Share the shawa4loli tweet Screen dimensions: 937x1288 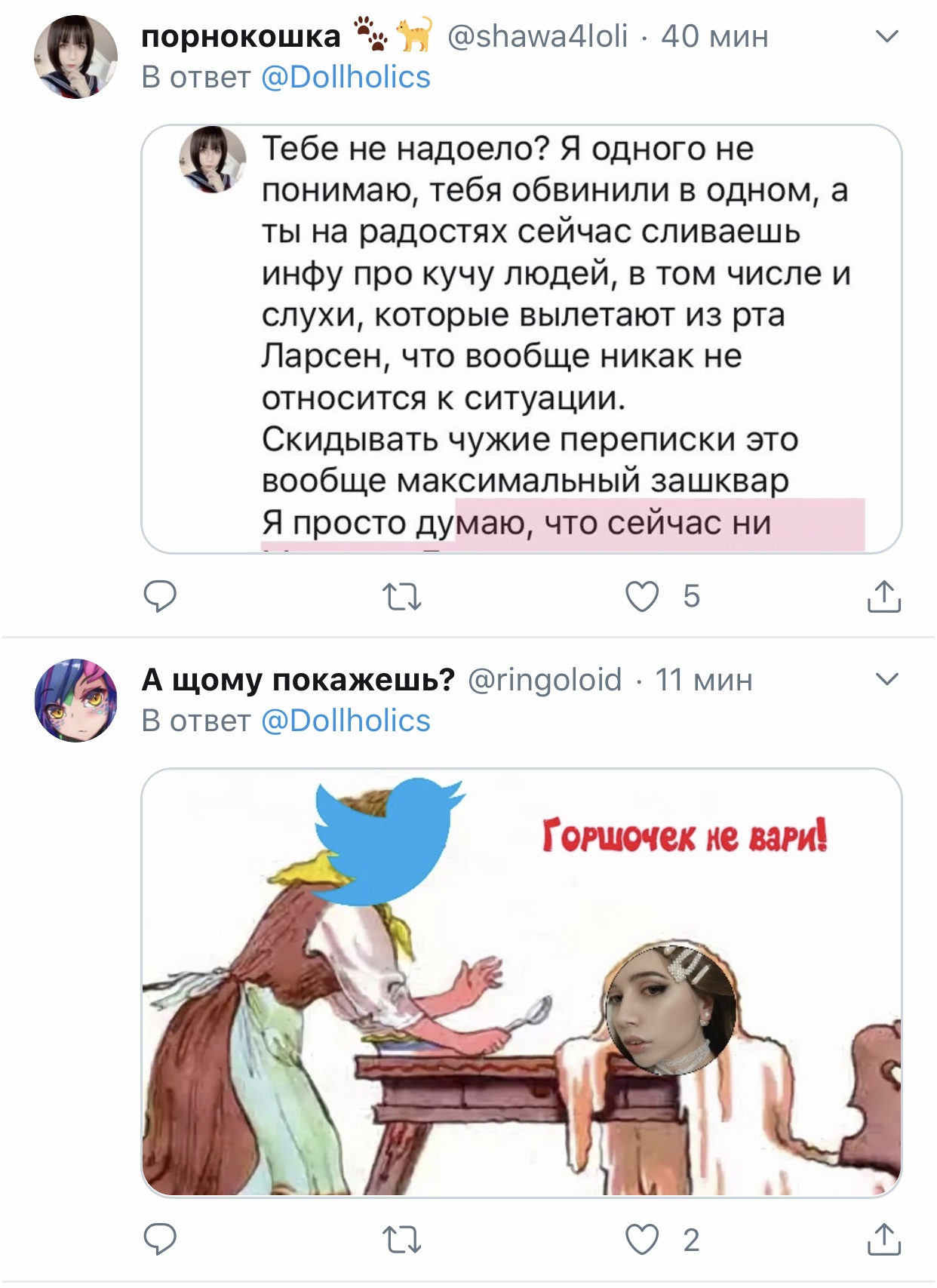[883, 596]
